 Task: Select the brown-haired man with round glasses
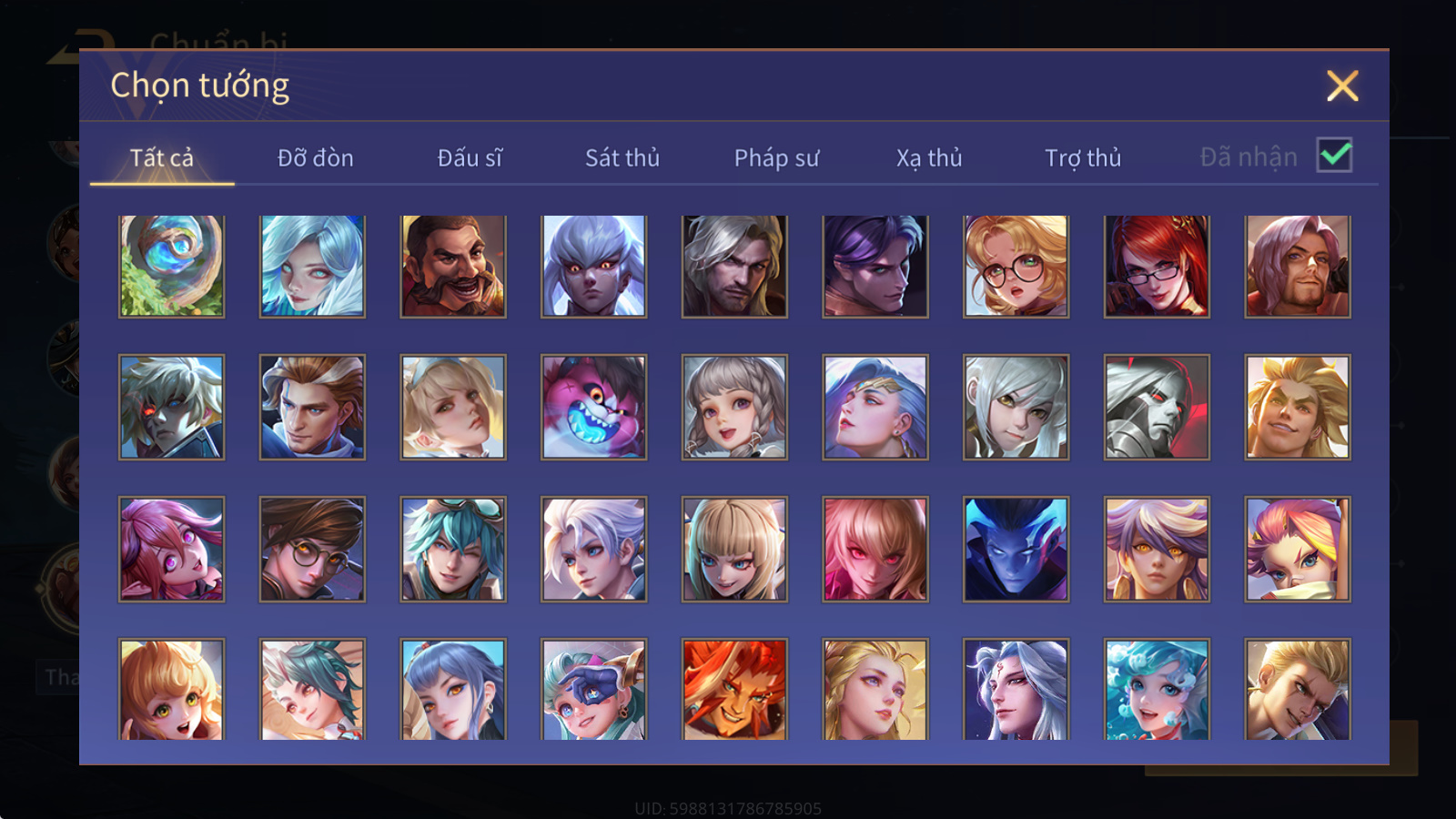[312, 549]
